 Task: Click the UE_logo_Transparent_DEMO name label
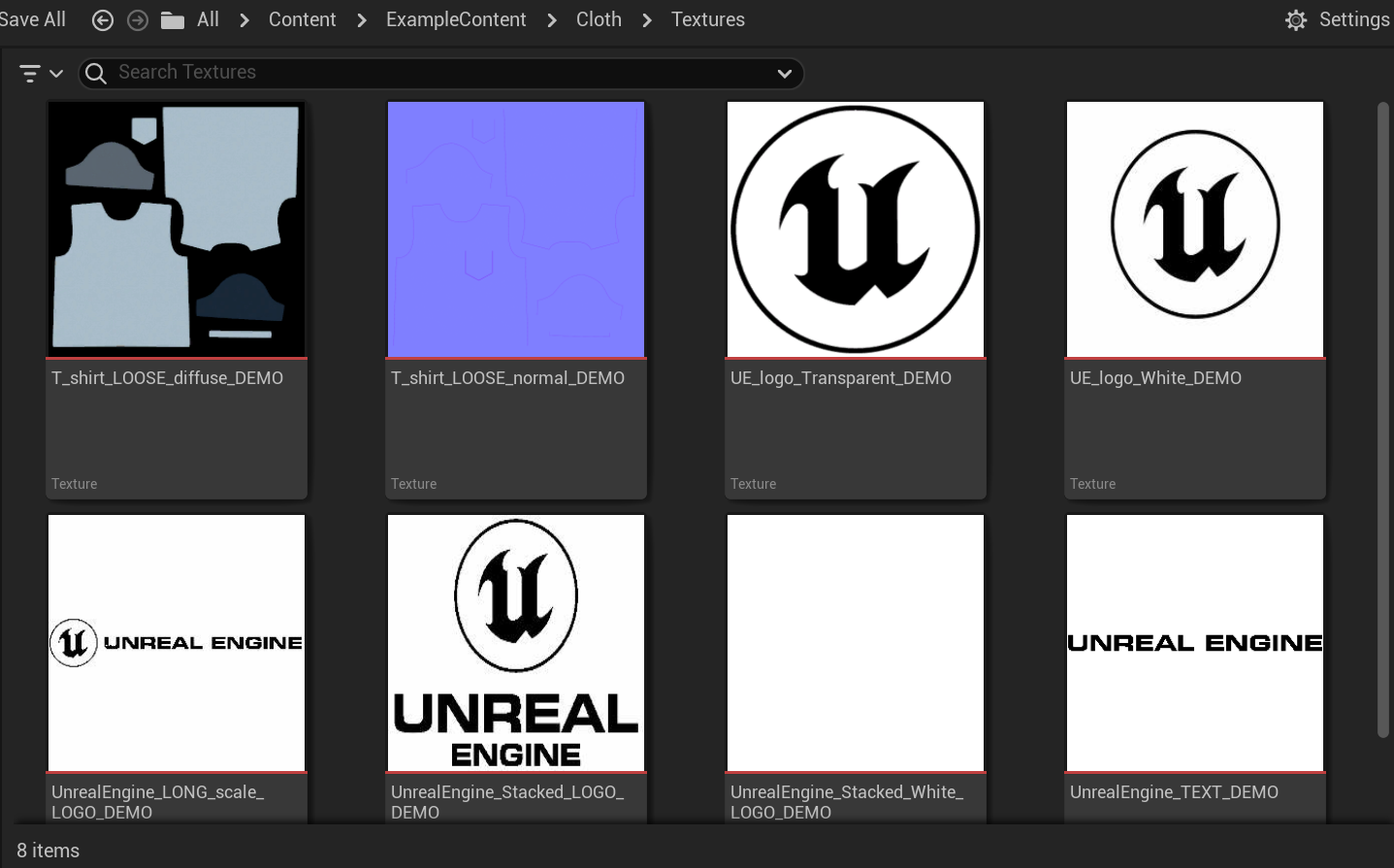point(841,378)
